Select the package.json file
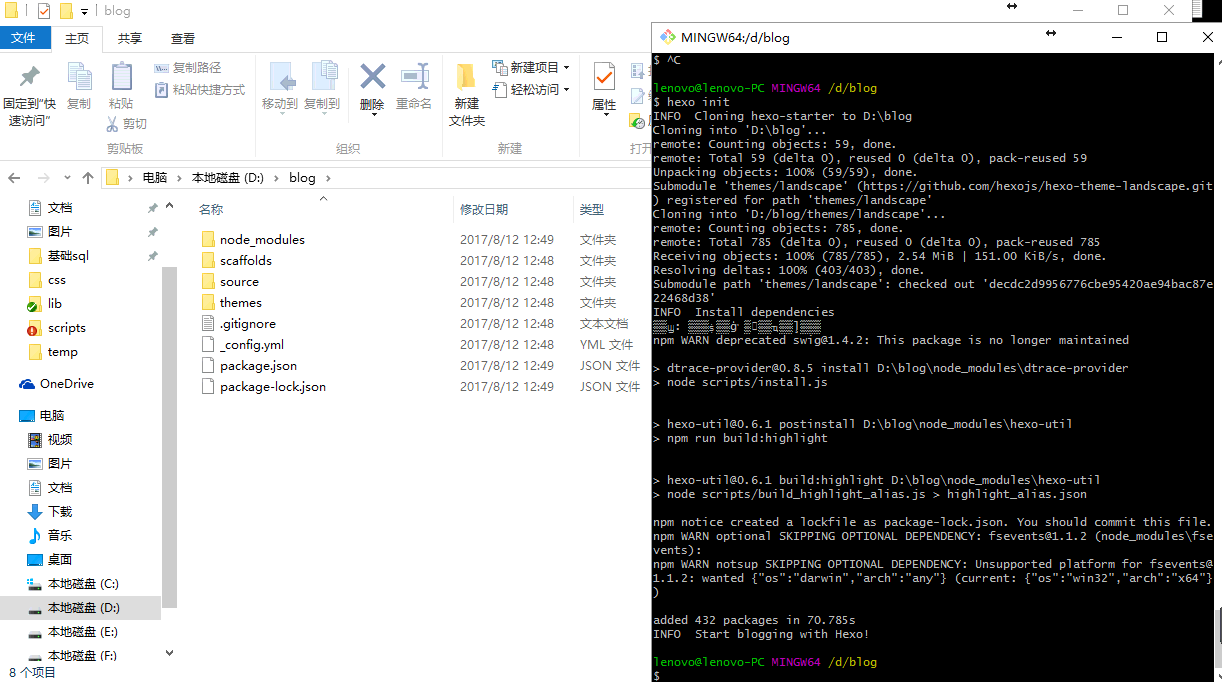The width and height of the screenshot is (1222, 682). [258, 366]
